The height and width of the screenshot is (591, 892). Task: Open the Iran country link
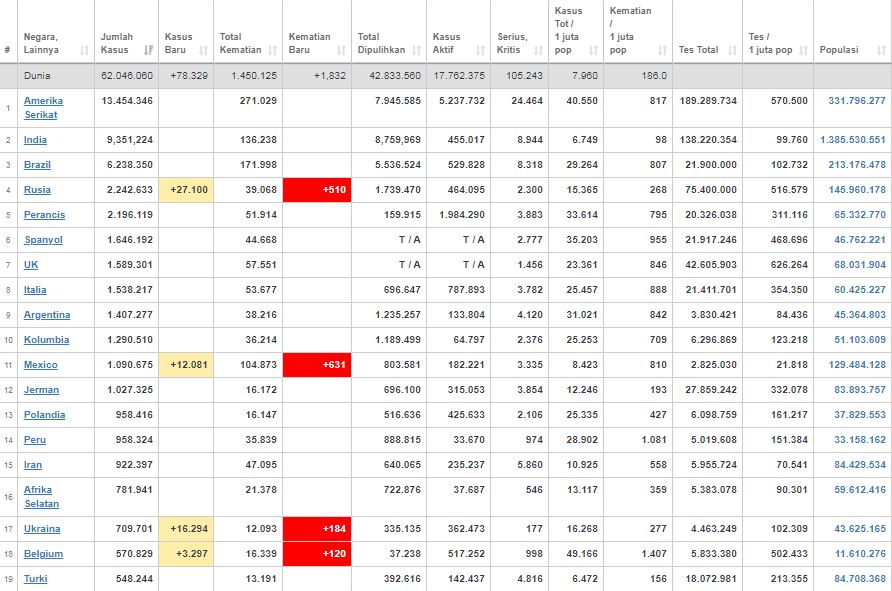[33, 465]
